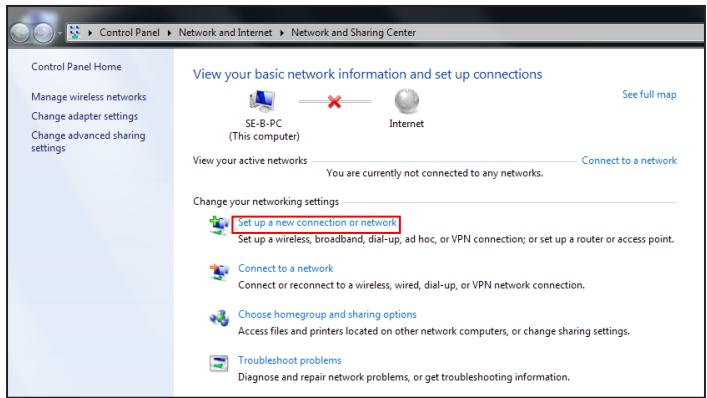
Task: Click 'Connect or reconnect to a wireless' description
Action: (411, 285)
